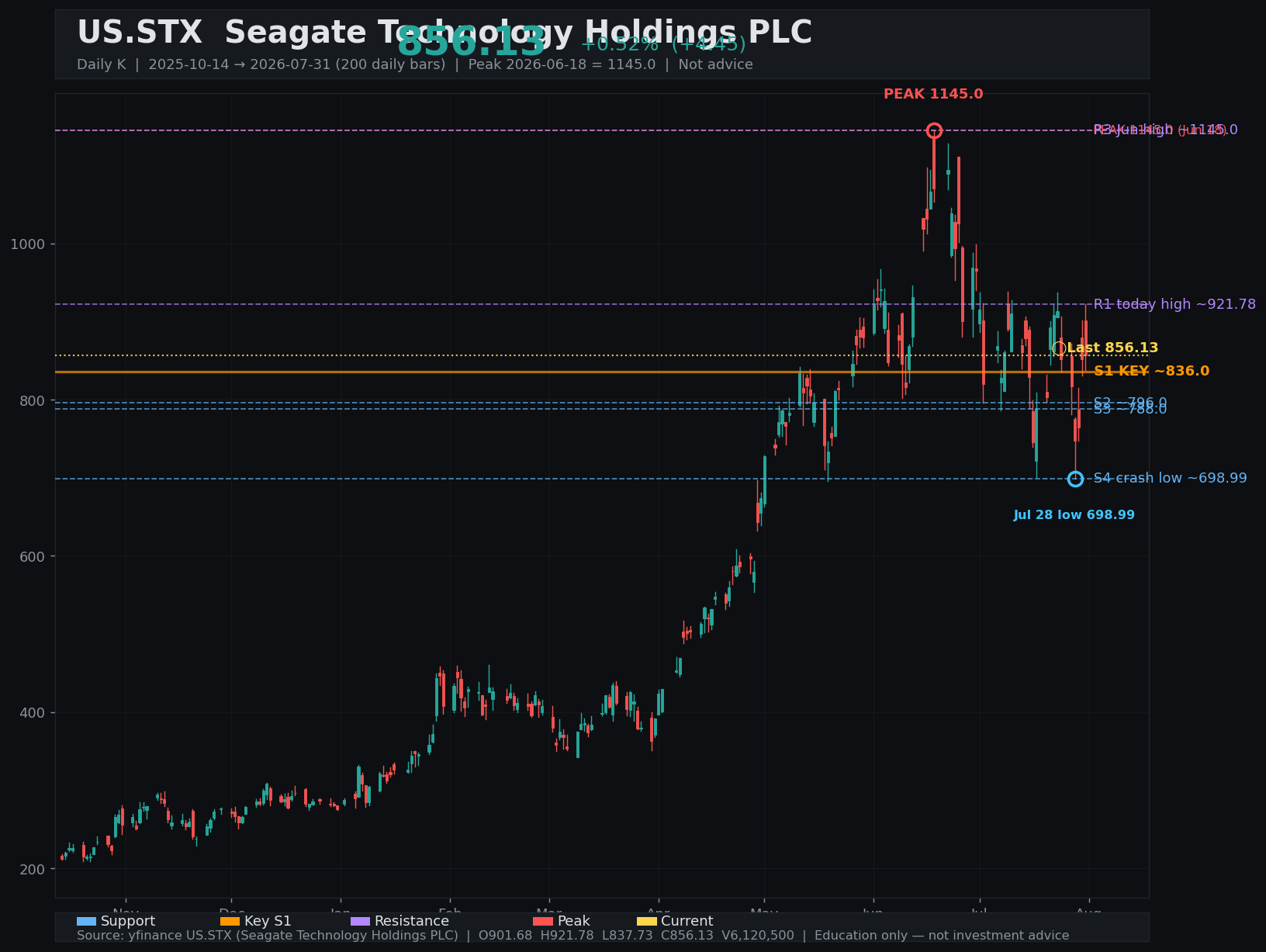Click the 'C856.13' close value in the footer
This screenshot has height=952, width=1266.
[x=687, y=936]
